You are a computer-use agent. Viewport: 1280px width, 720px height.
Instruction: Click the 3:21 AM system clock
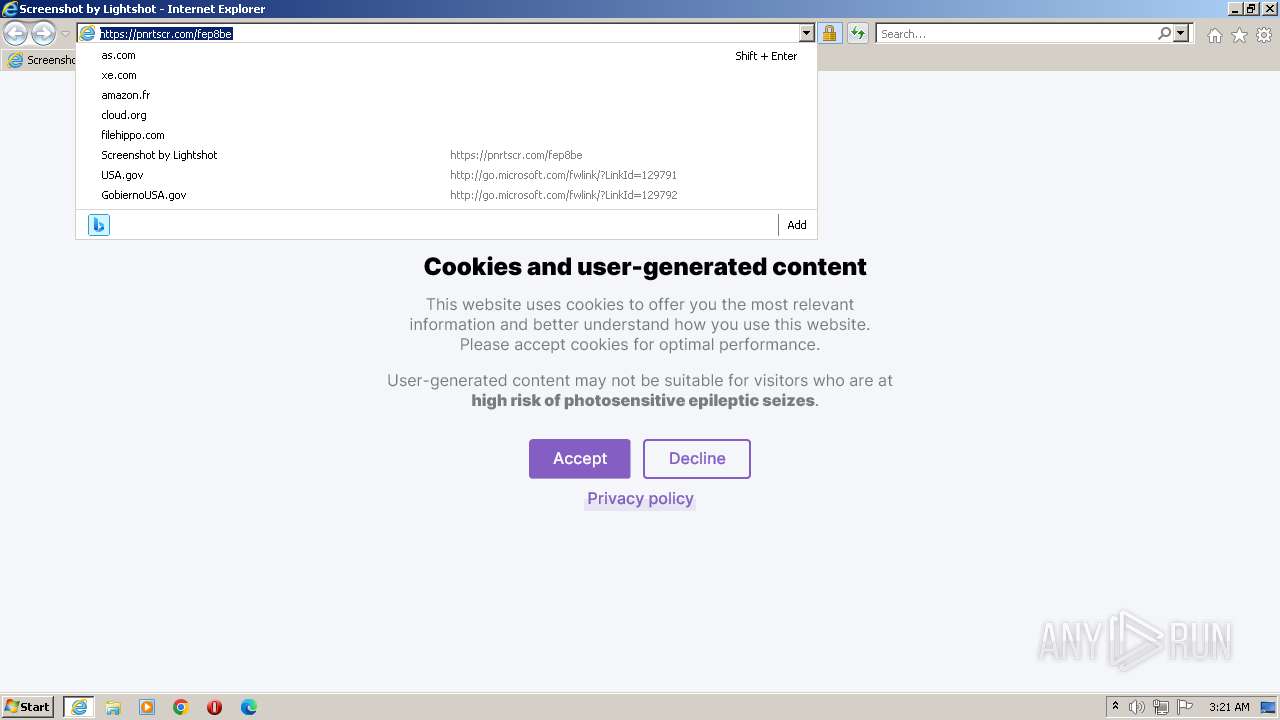pos(1229,707)
